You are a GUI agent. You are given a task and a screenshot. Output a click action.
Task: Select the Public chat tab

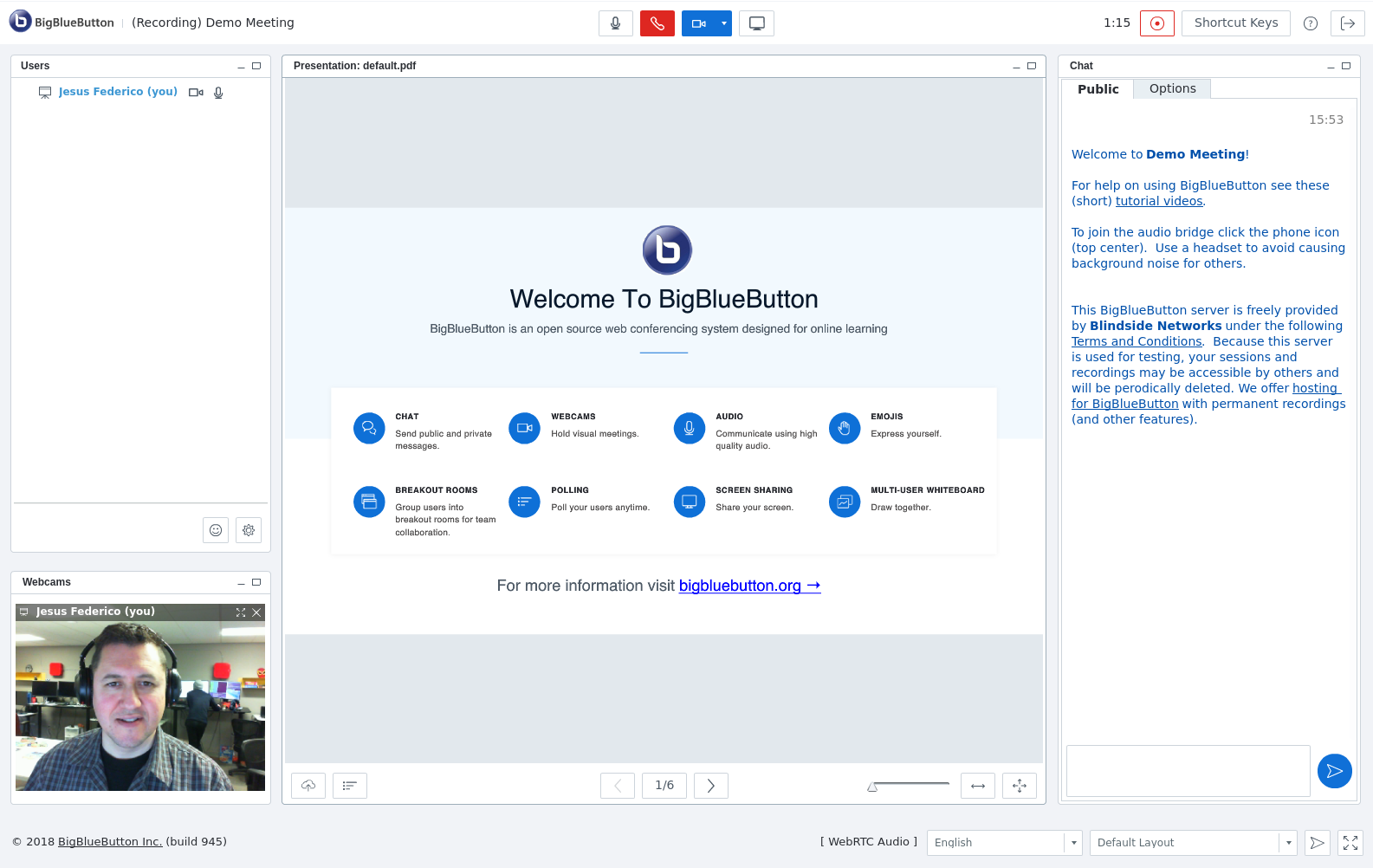1098,89
